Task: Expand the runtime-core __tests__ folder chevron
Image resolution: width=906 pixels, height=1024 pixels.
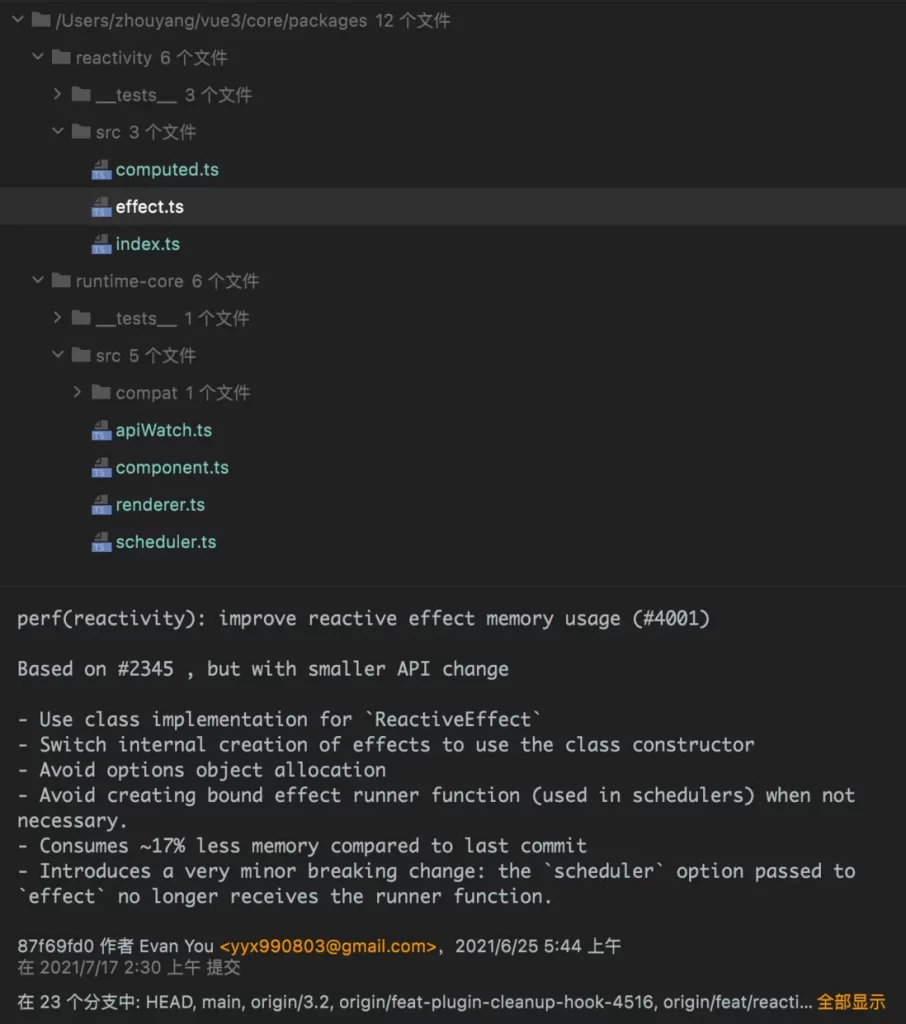Action: (x=57, y=317)
